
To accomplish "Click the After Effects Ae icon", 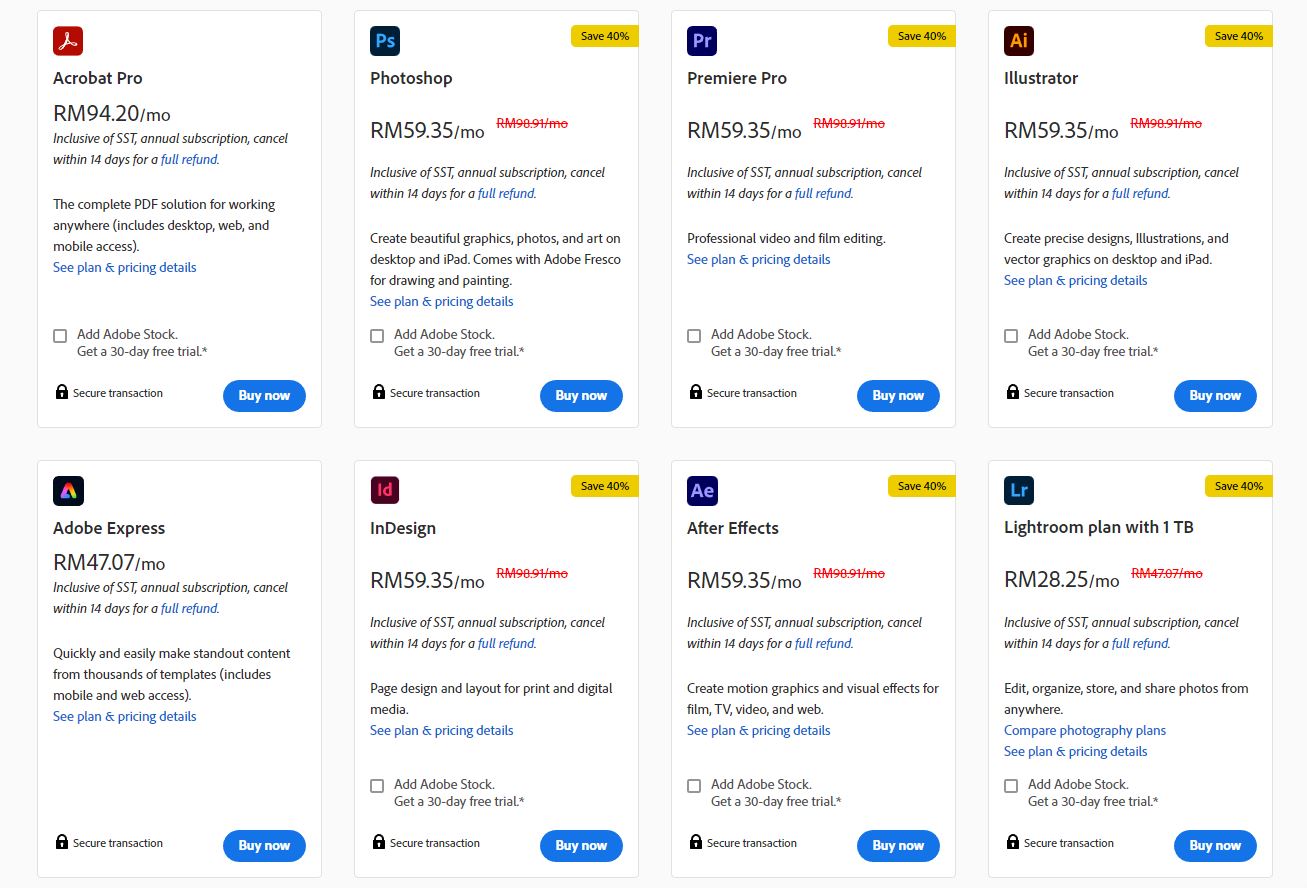I will point(702,491).
